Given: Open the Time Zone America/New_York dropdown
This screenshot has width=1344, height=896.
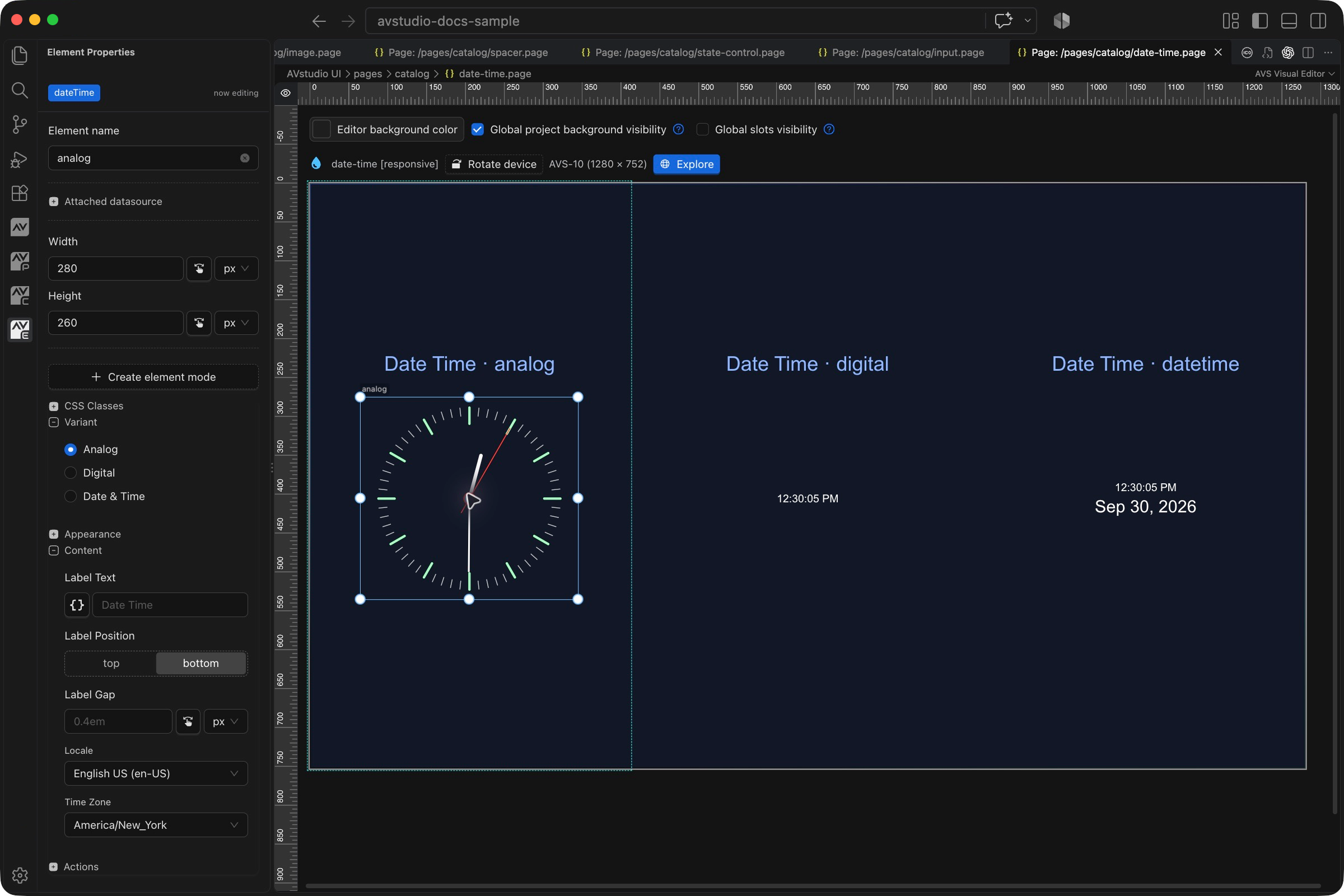Looking at the screenshot, I should tap(156, 825).
